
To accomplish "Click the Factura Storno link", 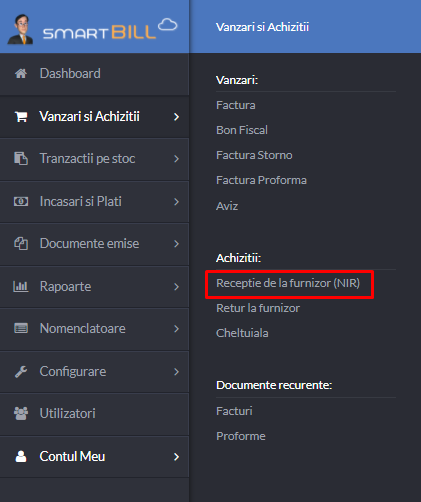I will click(254, 155).
